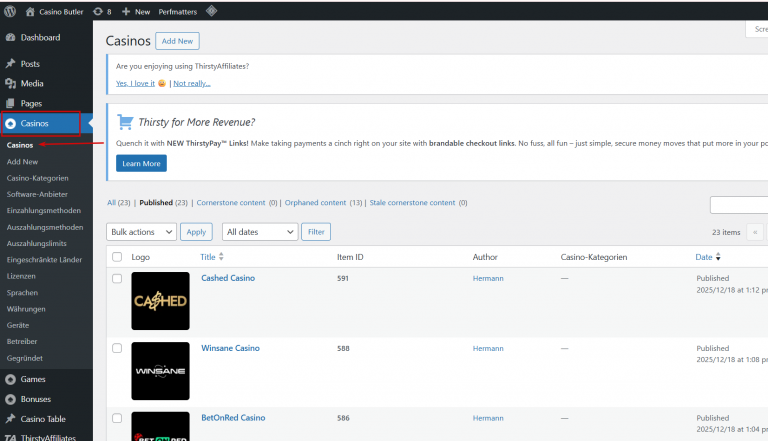768x441 pixels.
Task: Open Casino-Kategorien submenu item
Action: pyautogui.click(x=38, y=178)
